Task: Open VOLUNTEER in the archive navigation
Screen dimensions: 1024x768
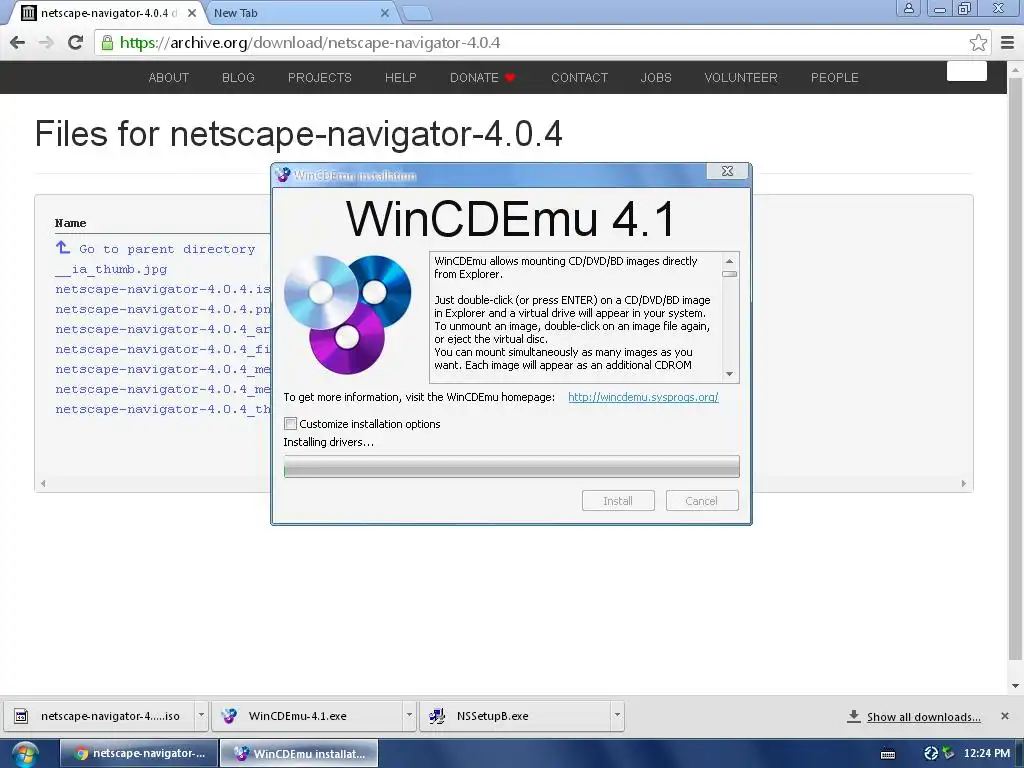Action: click(741, 78)
